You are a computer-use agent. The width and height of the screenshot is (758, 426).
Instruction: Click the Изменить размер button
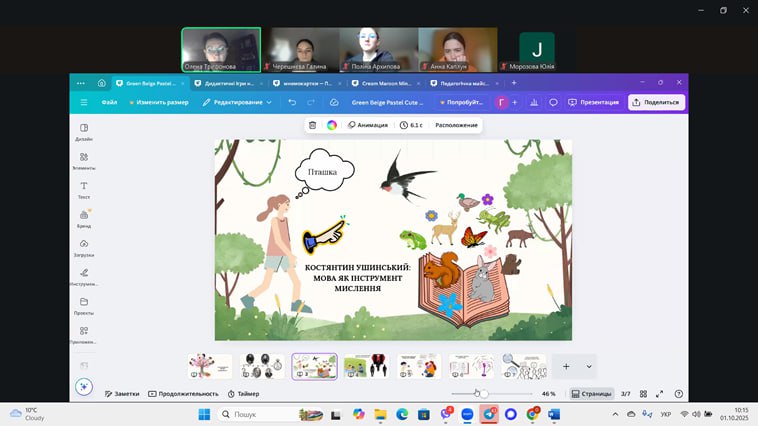point(159,103)
